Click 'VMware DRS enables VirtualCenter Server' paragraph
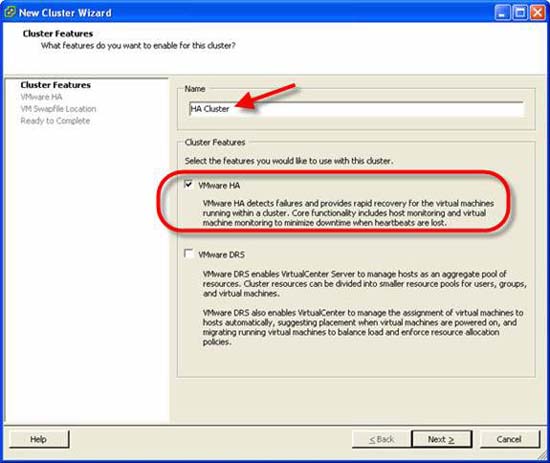The image size is (550, 463). tap(364, 283)
